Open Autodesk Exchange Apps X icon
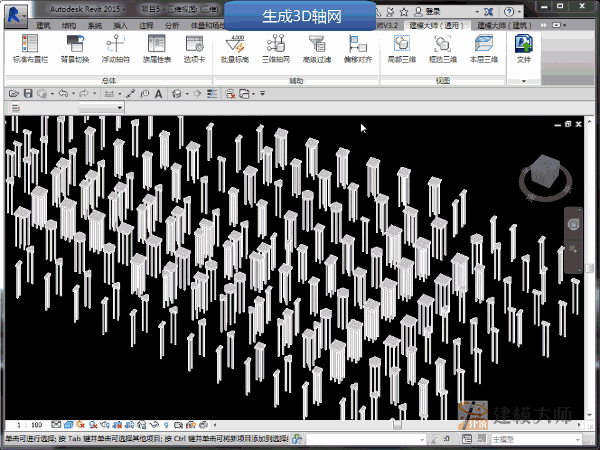 tap(488, 12)
